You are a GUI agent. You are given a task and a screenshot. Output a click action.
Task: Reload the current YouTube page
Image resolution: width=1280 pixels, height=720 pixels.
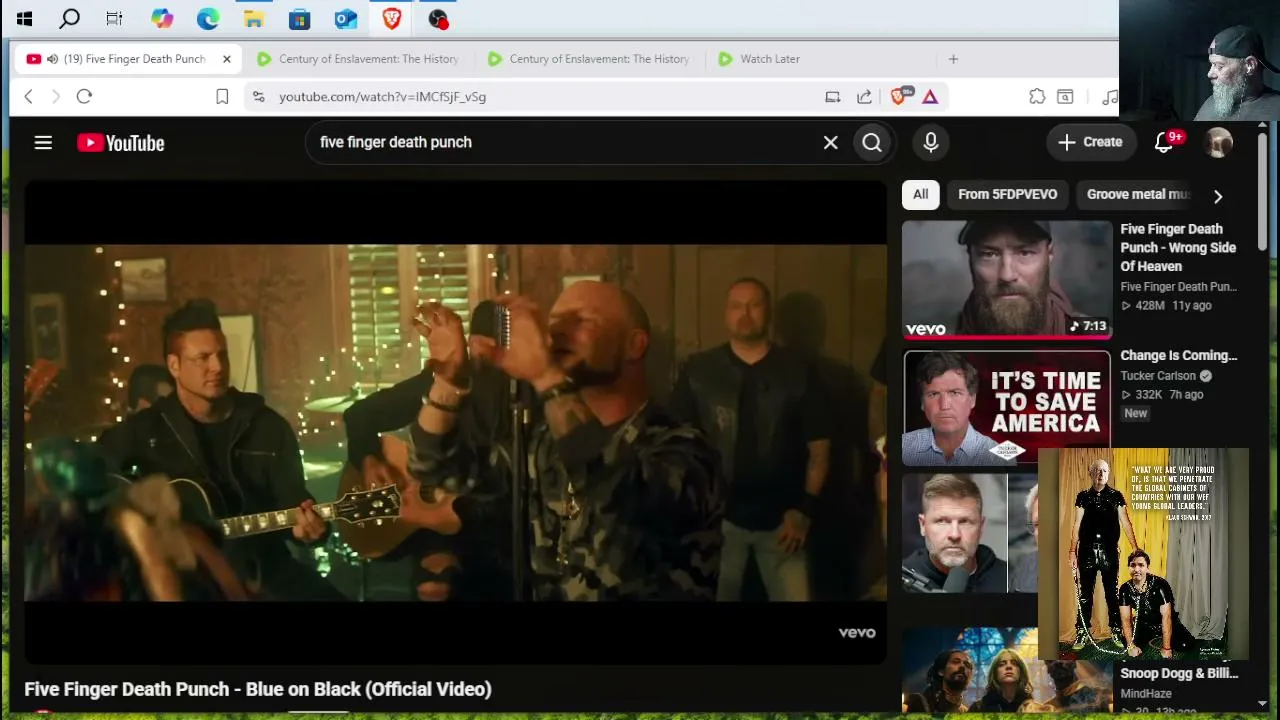pos(84,96)
